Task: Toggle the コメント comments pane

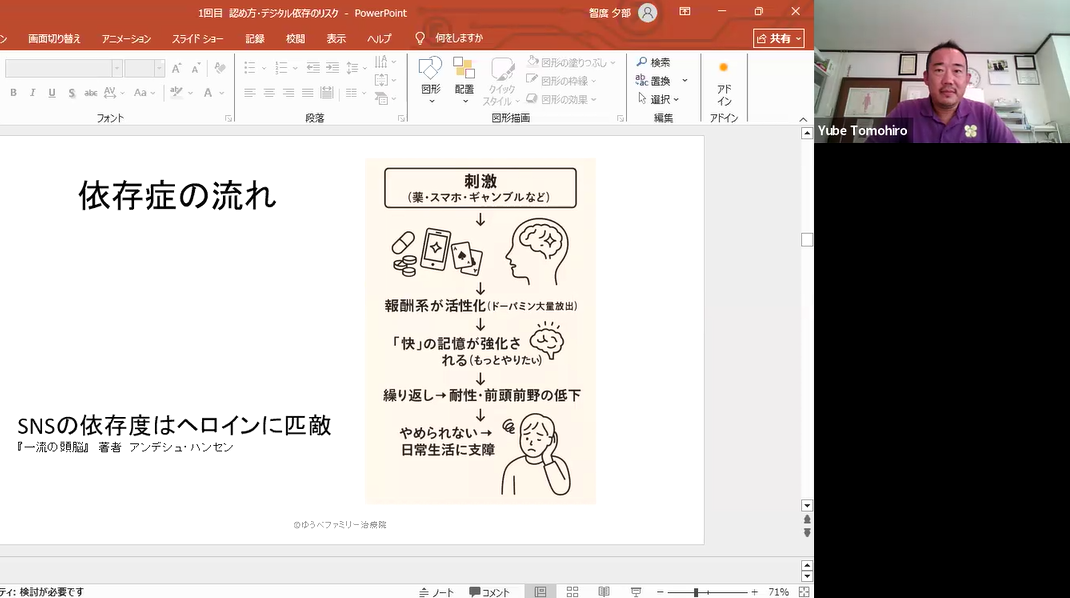Action: (x=489, y=592)
